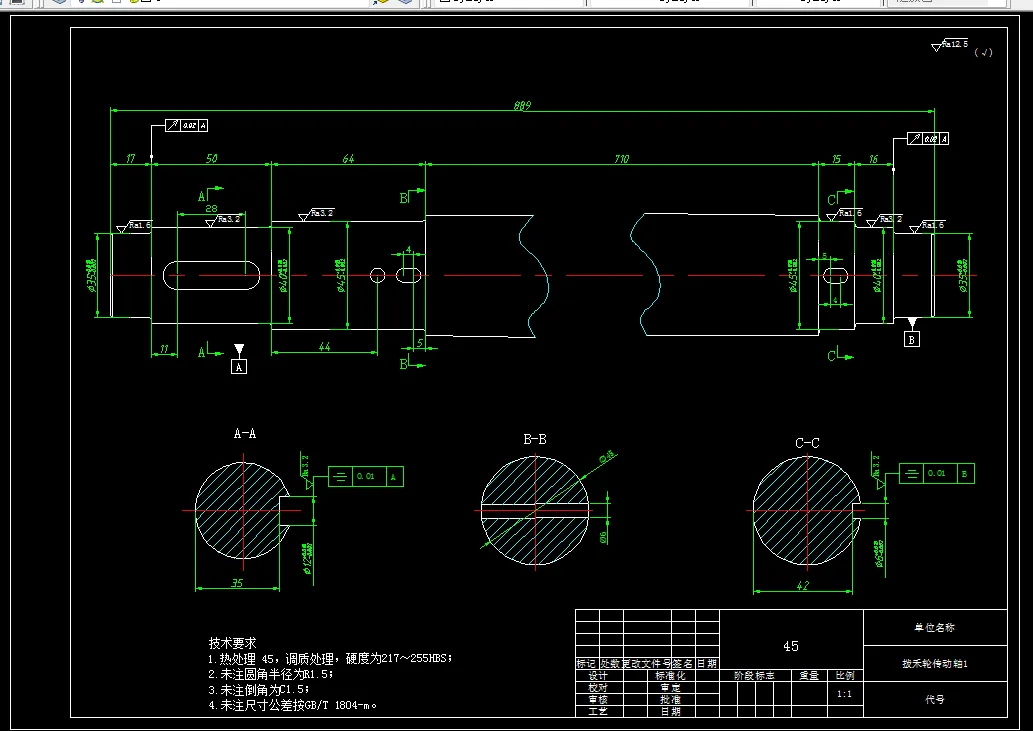The image size is (1033, 731).
Task: Click the dimension value 50
Action: point(211,159)
